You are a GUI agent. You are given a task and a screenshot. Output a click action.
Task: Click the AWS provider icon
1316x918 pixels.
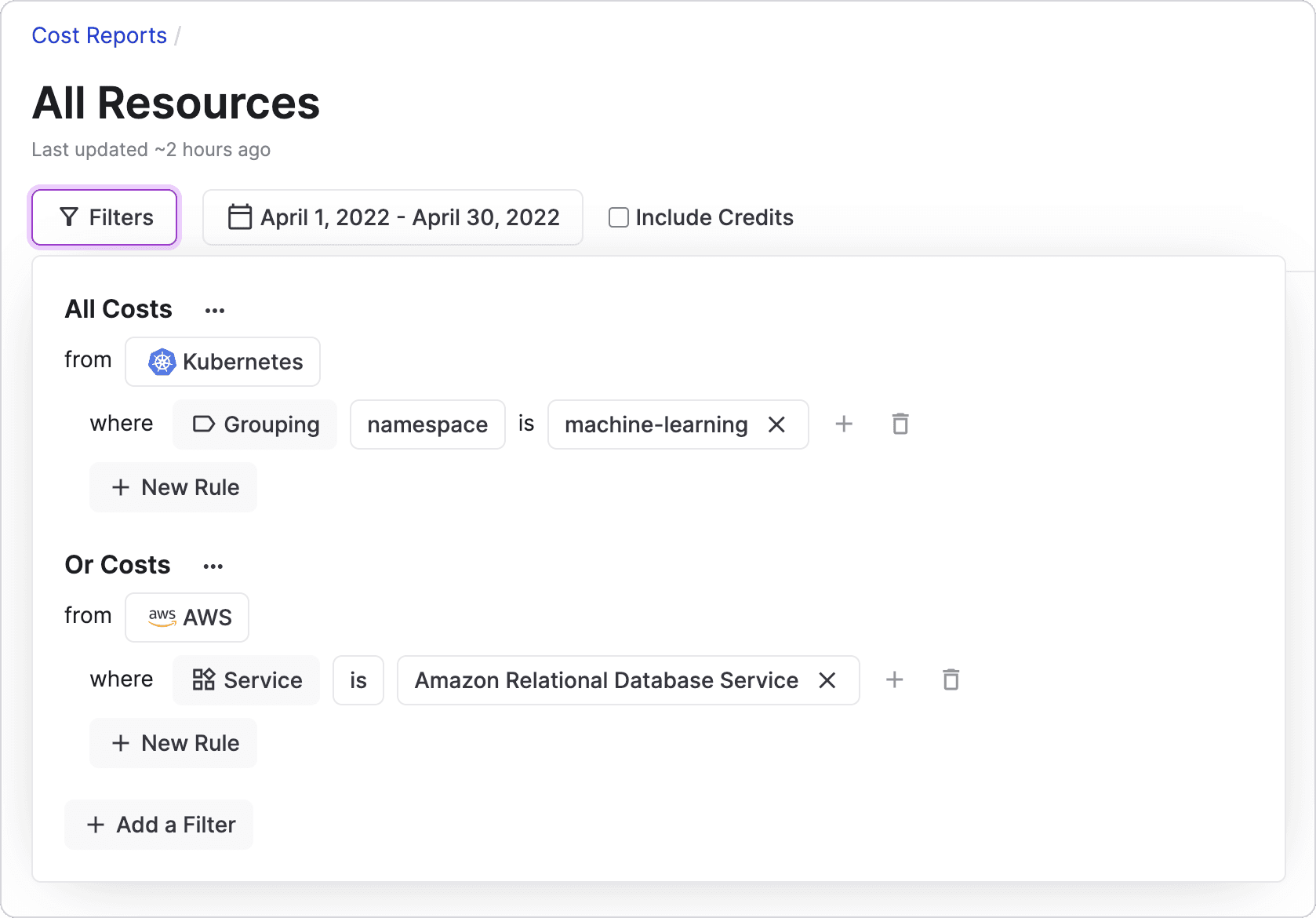coord(162,617)
